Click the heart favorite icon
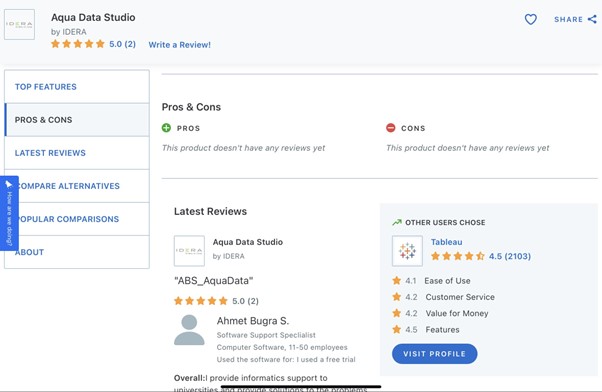The width and height of the screenshot is (602, 392). (x=531, y=19)
